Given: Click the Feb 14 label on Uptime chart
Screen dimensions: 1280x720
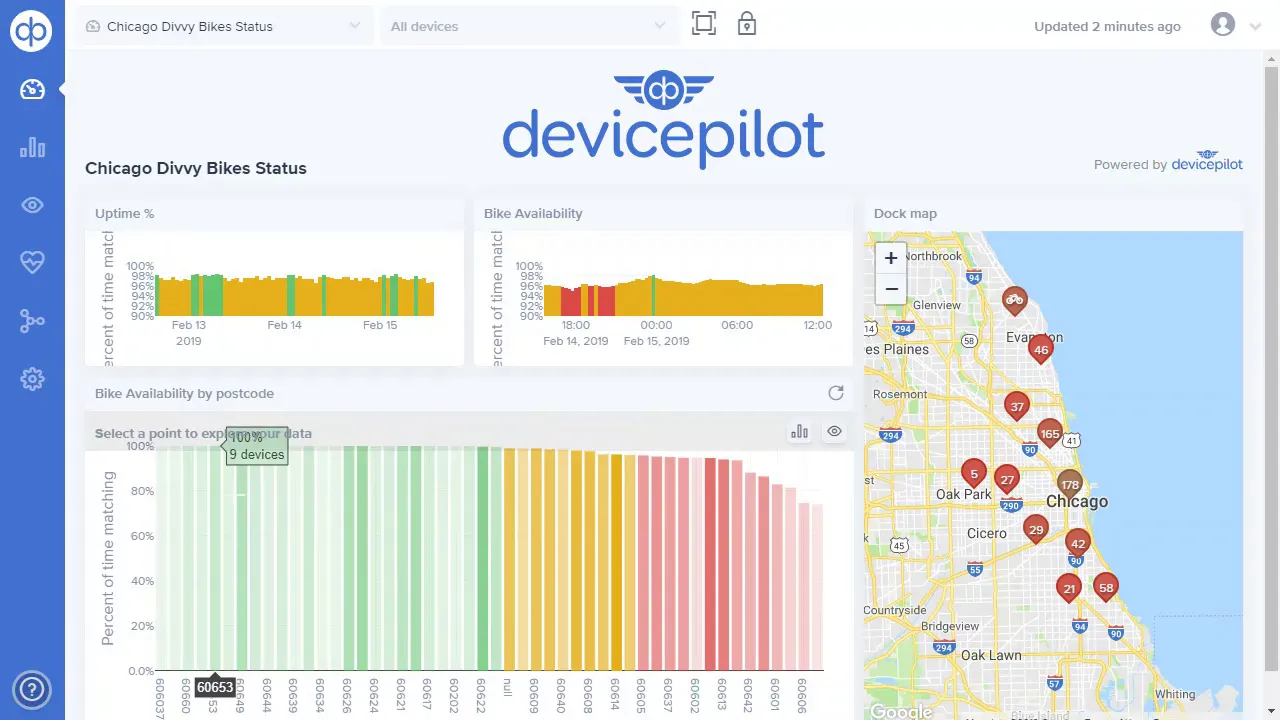Looking at the screenshot, I should tap(284, 325).
